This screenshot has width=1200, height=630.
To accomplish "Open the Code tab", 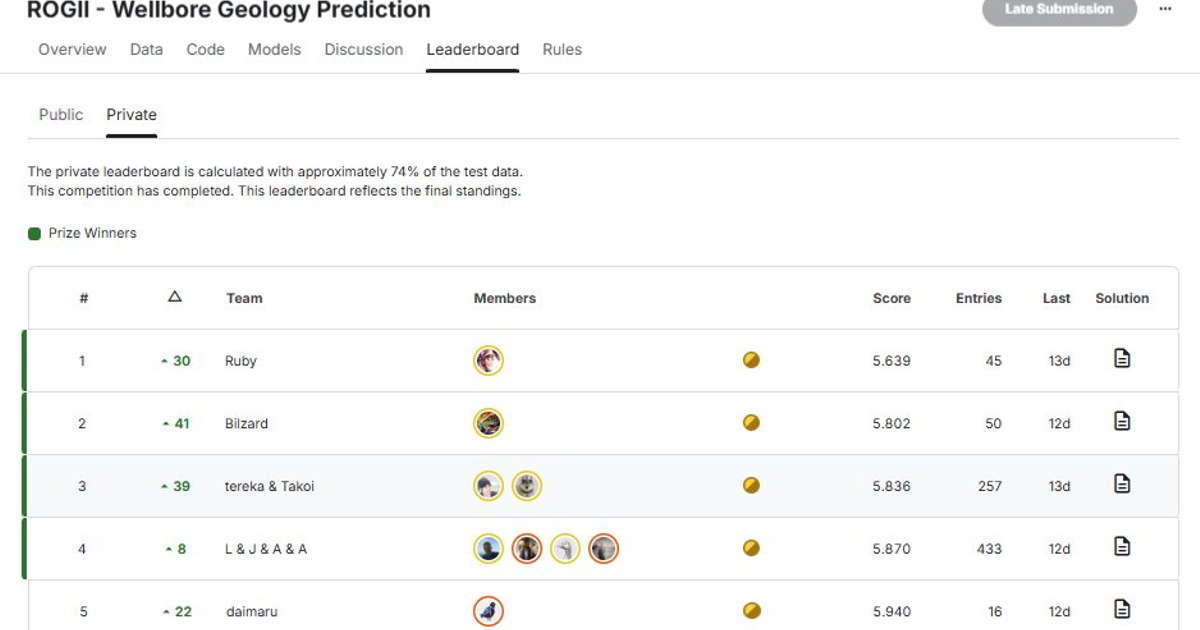I will tap(205, 49).
